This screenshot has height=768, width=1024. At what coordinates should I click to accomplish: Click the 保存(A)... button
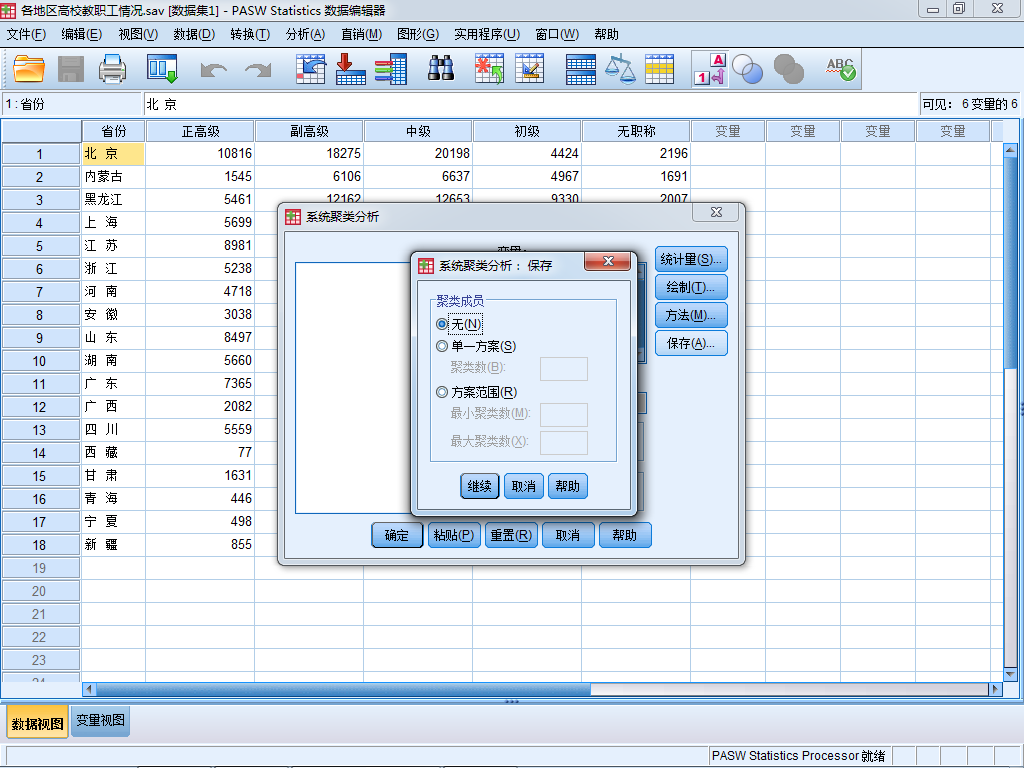click(691, 344)
